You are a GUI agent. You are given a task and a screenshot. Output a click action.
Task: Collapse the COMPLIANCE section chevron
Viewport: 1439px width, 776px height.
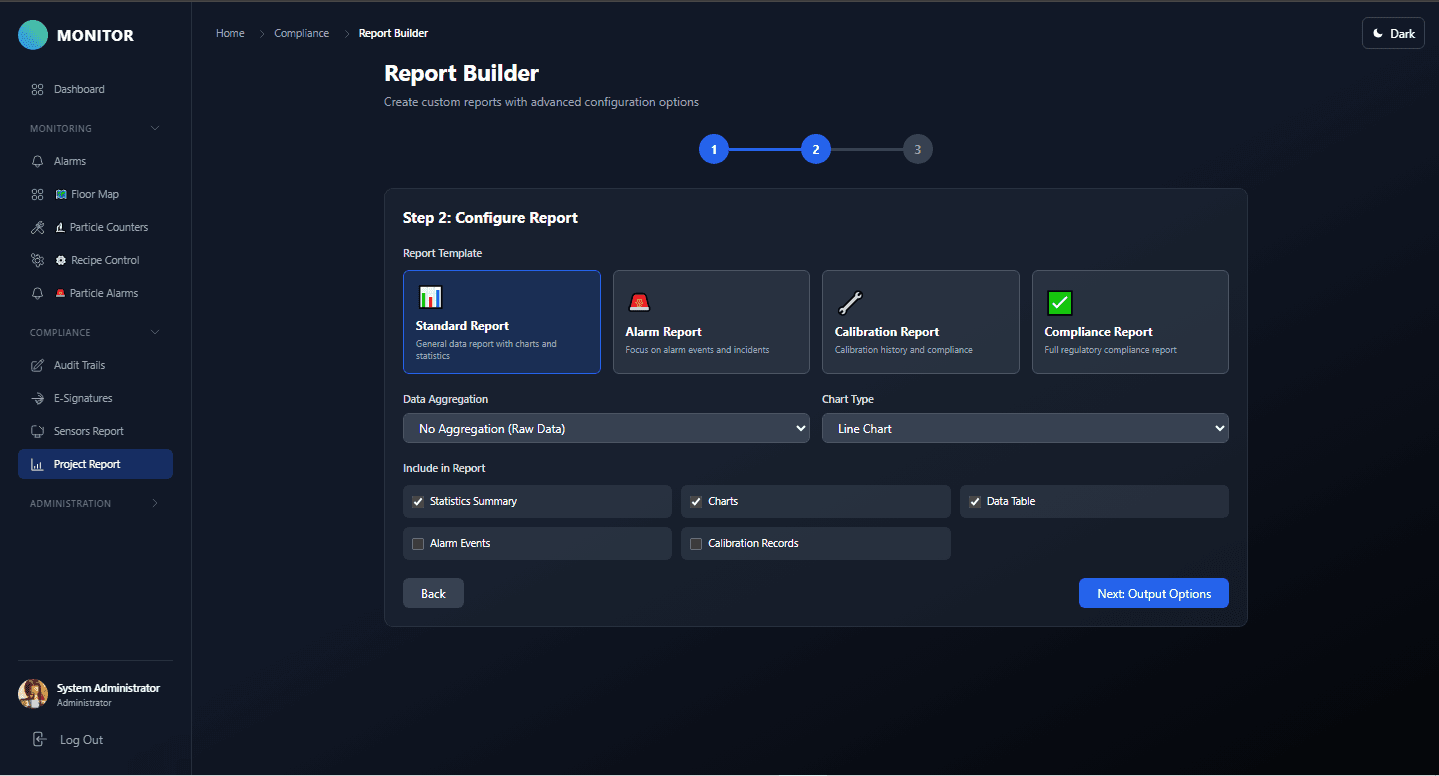[x=154, y=332]
